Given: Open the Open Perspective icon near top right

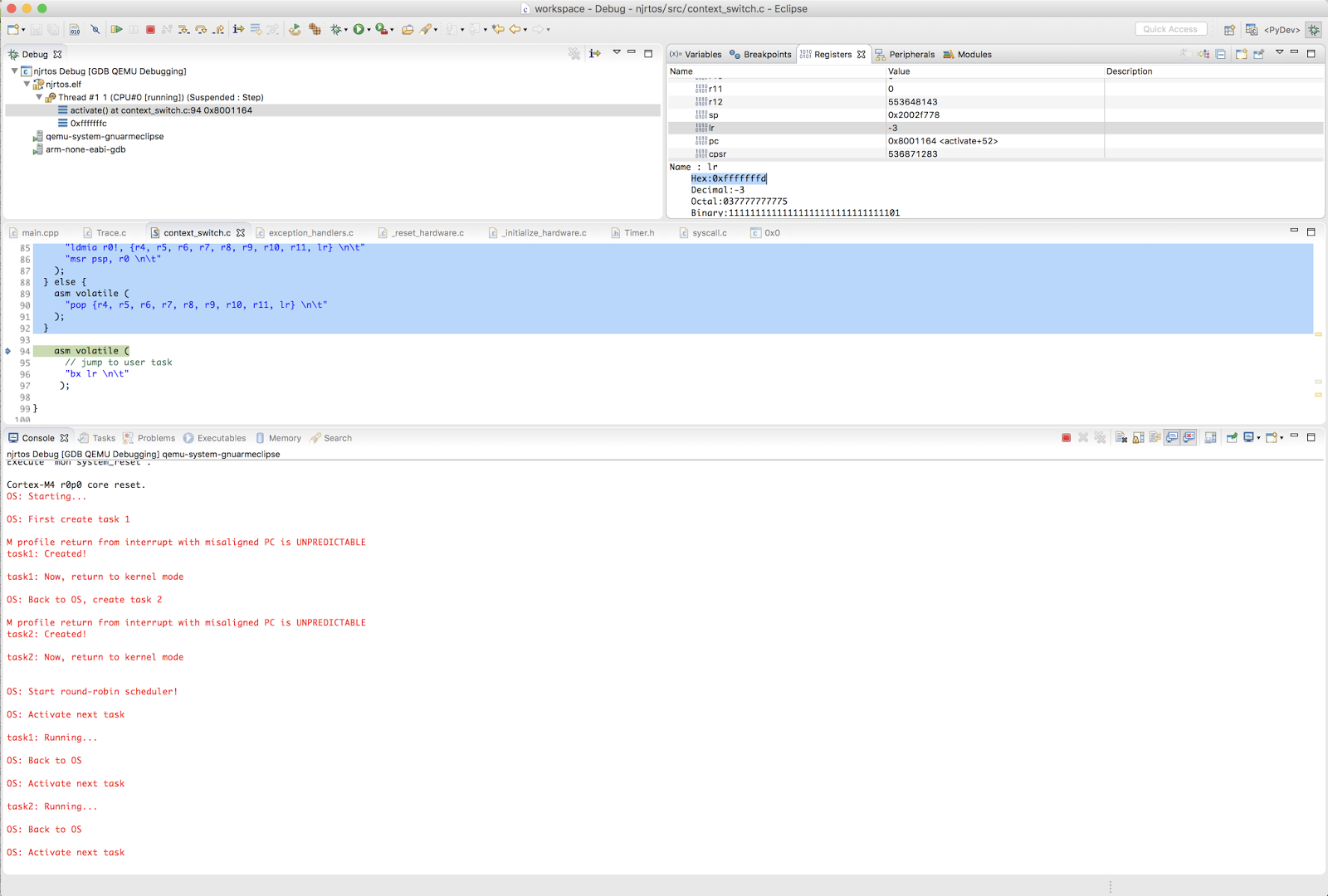Looking at the screenshot, I should 1230,29.
